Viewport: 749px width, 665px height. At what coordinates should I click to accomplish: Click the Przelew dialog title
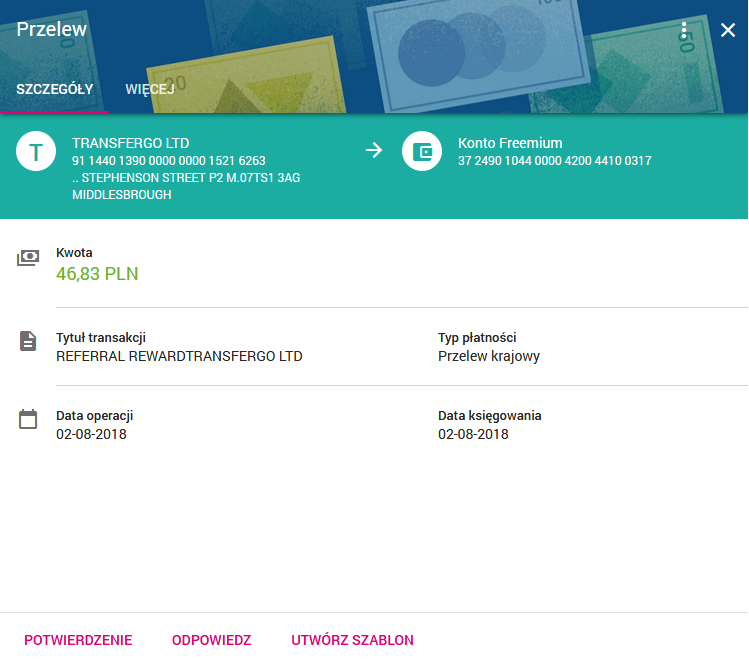[52, 30]
